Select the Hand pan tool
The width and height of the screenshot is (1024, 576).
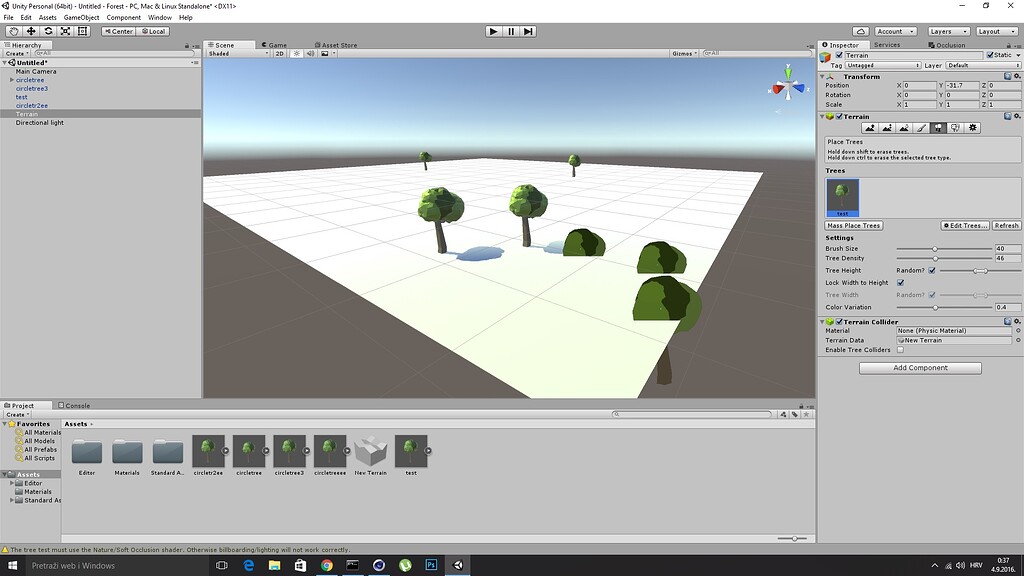(15, 31)
